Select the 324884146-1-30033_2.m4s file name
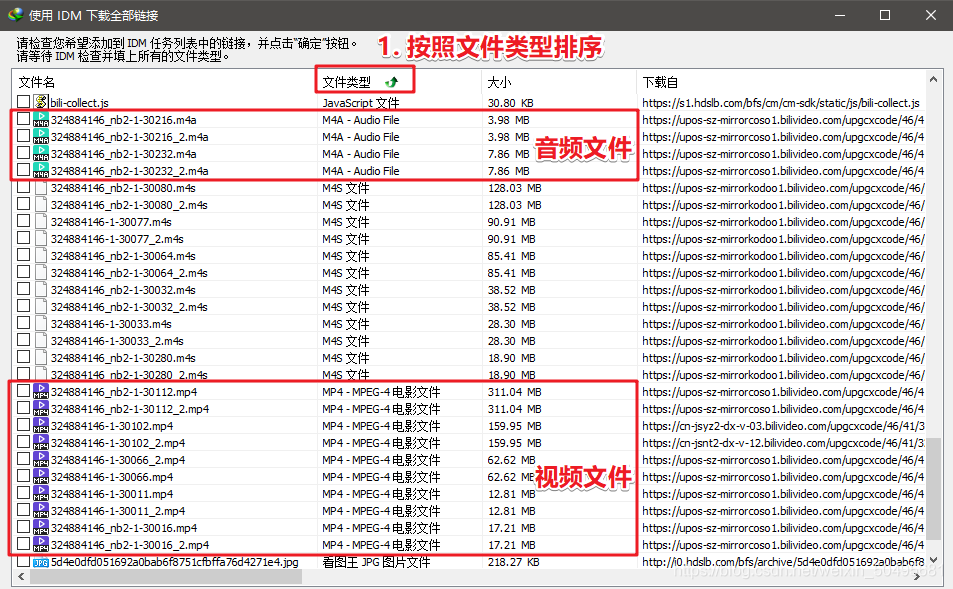Viewport: 953px width, 589px height. [x=117, y=341]
